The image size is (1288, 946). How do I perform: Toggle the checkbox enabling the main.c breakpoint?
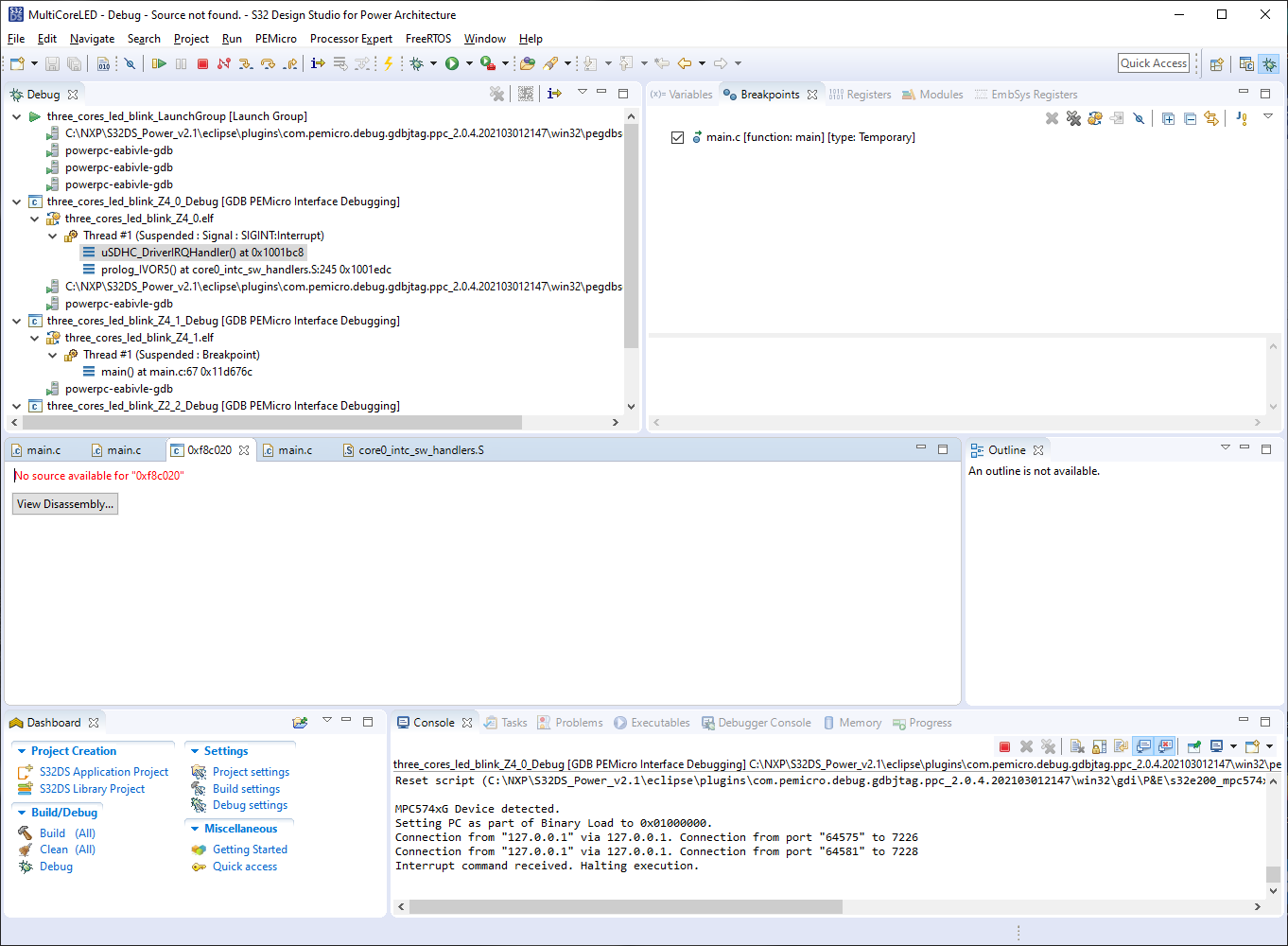(677, 136)
